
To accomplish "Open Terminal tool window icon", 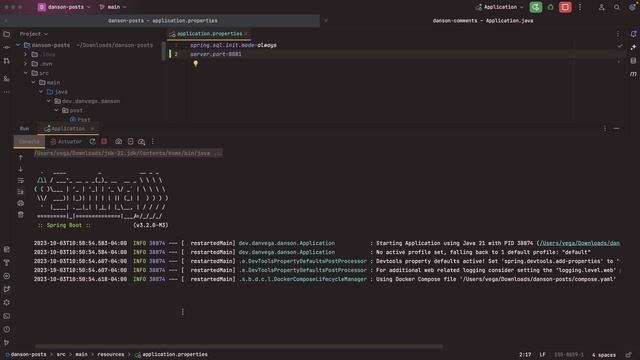I will (x=7, y=316).
